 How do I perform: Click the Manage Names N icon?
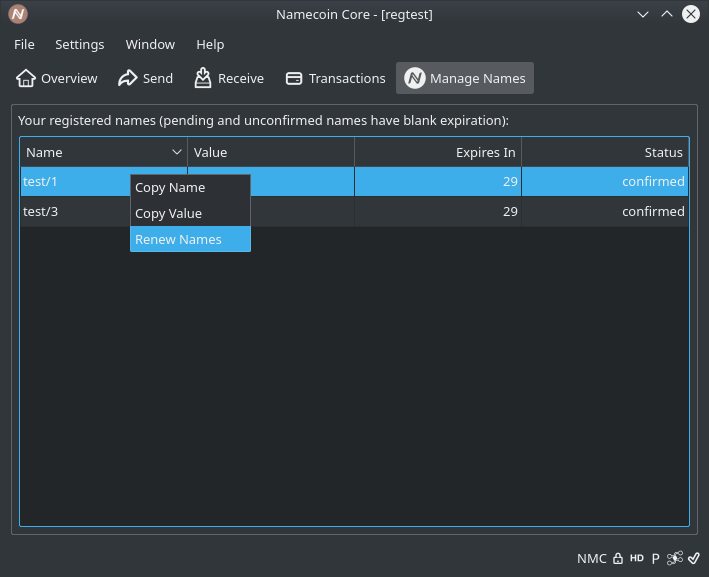415,78
